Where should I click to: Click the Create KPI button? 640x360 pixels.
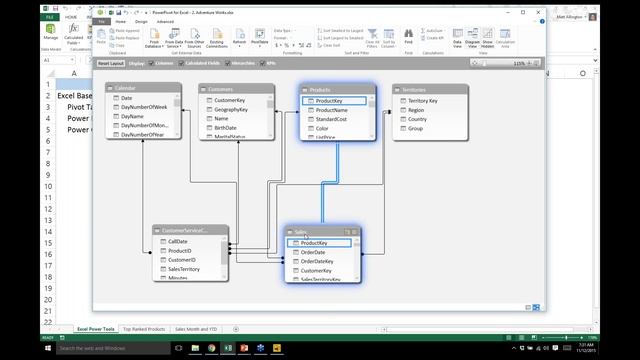[x=432, y=38]
